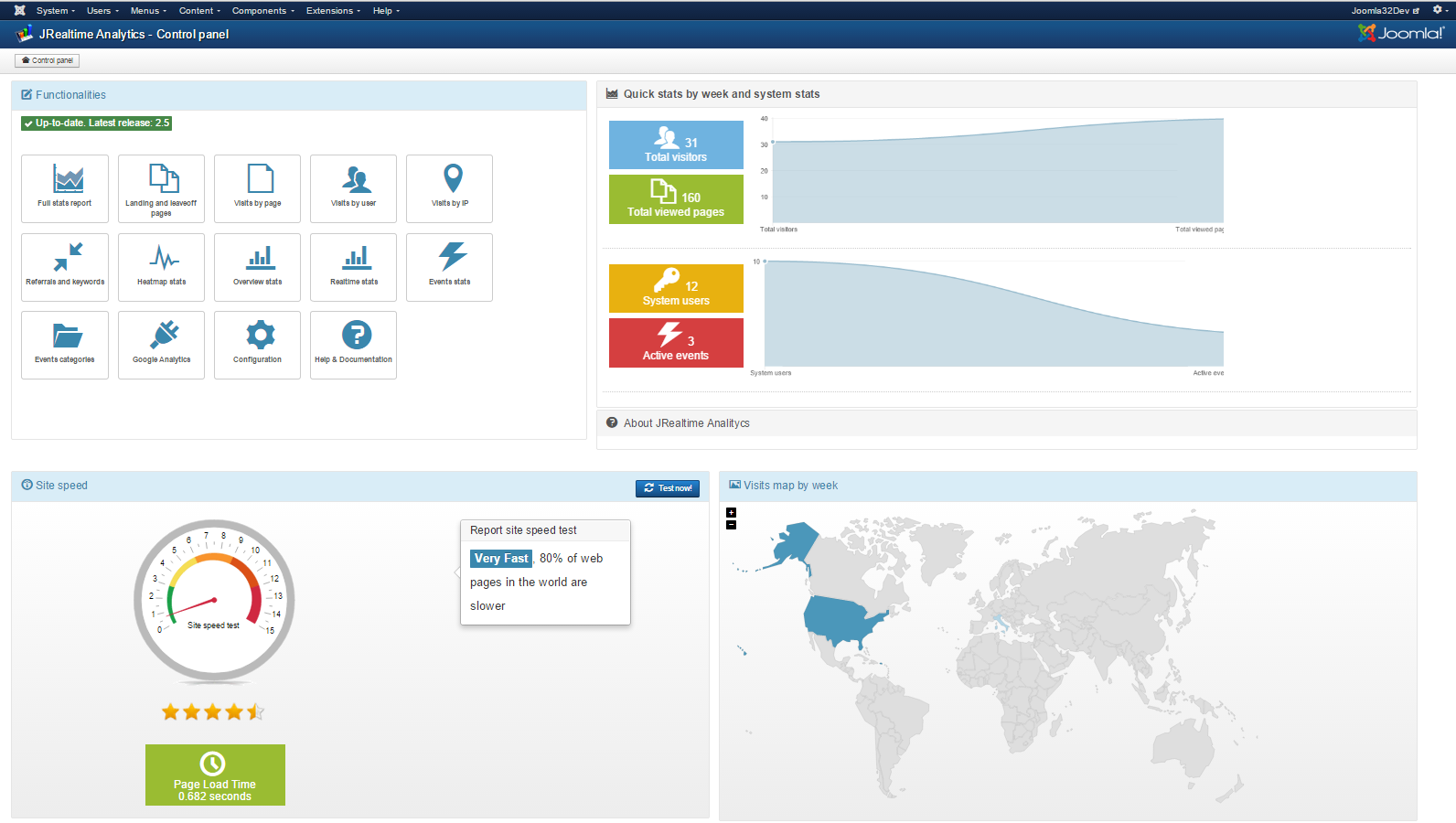Open Landing and leaveoff pages
Screen dimensions: 1456x823
(x=161, y=188)
